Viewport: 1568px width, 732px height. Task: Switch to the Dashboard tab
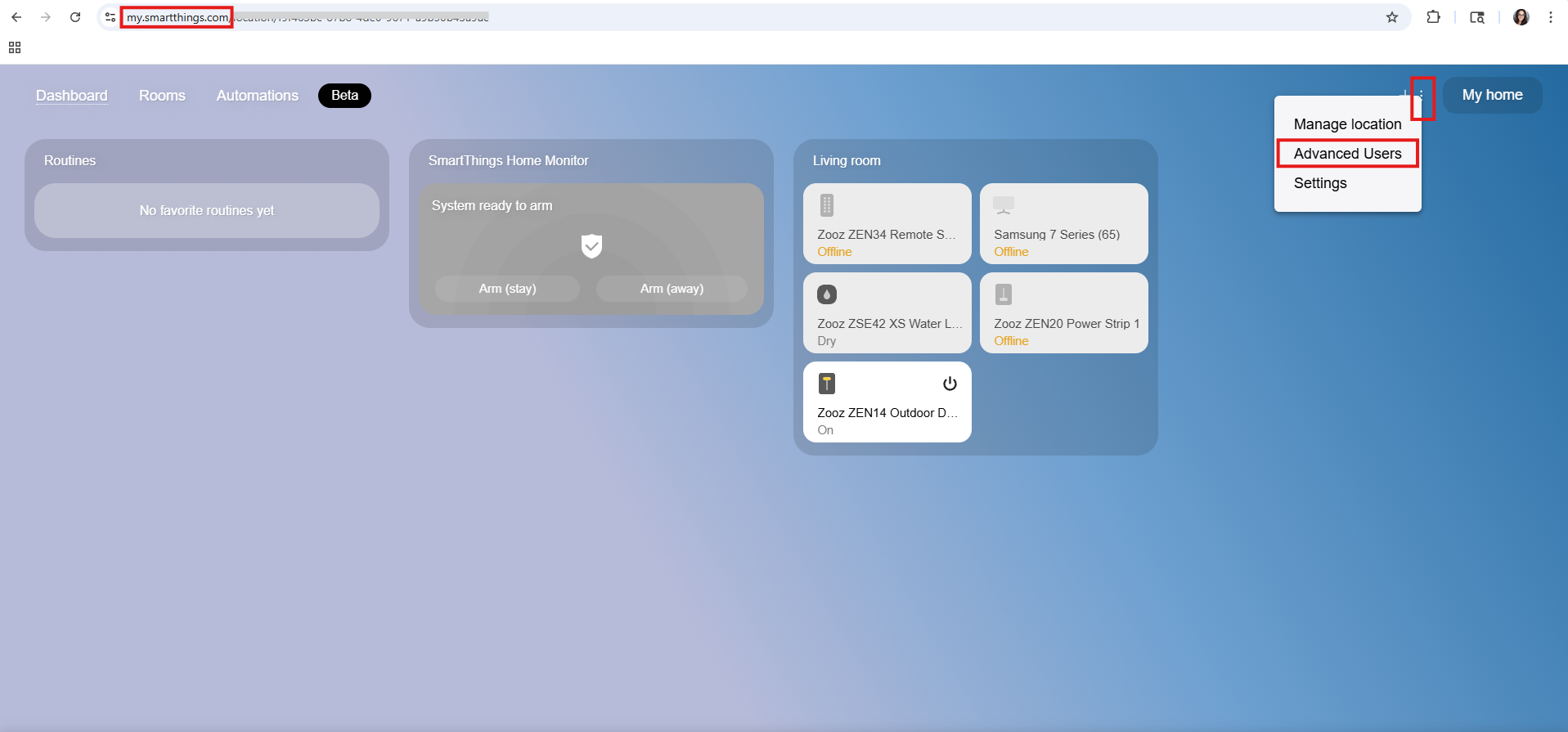click(72, 96)
